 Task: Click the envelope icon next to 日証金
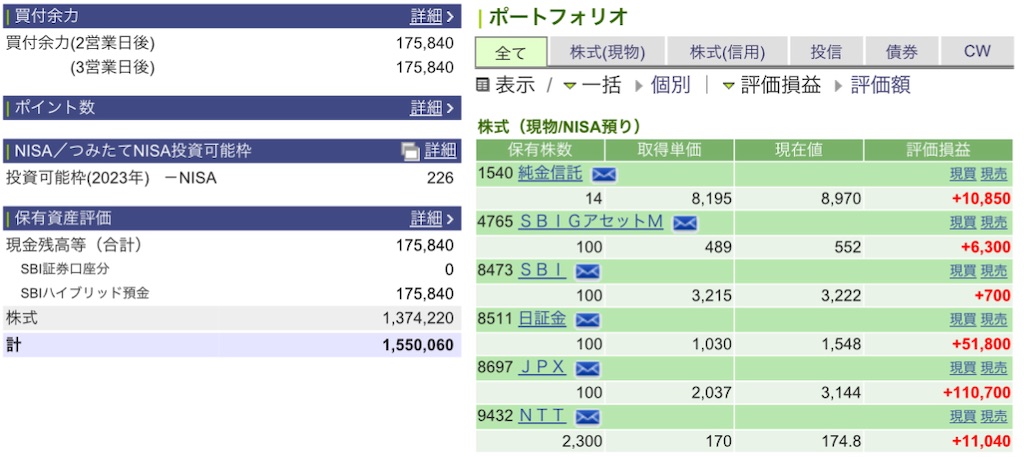[587, 320]
